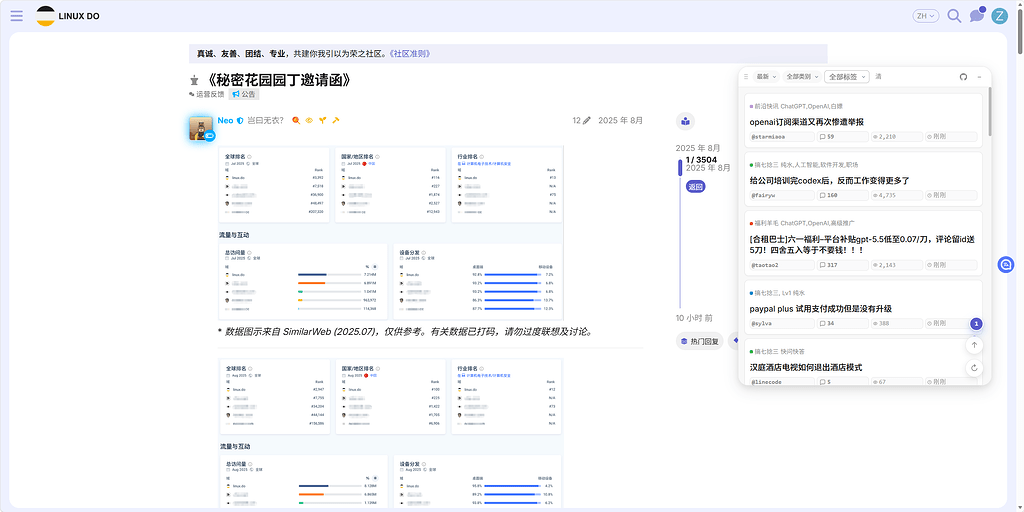Click the LINUX DO site logo
Screen dimensions: 1024x512
click(x=68, y=16)
